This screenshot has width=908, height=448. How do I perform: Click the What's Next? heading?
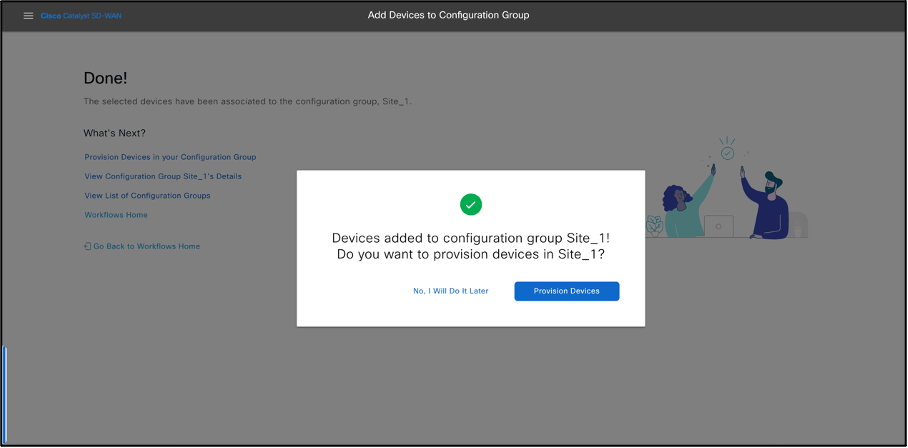click(114, 133)
